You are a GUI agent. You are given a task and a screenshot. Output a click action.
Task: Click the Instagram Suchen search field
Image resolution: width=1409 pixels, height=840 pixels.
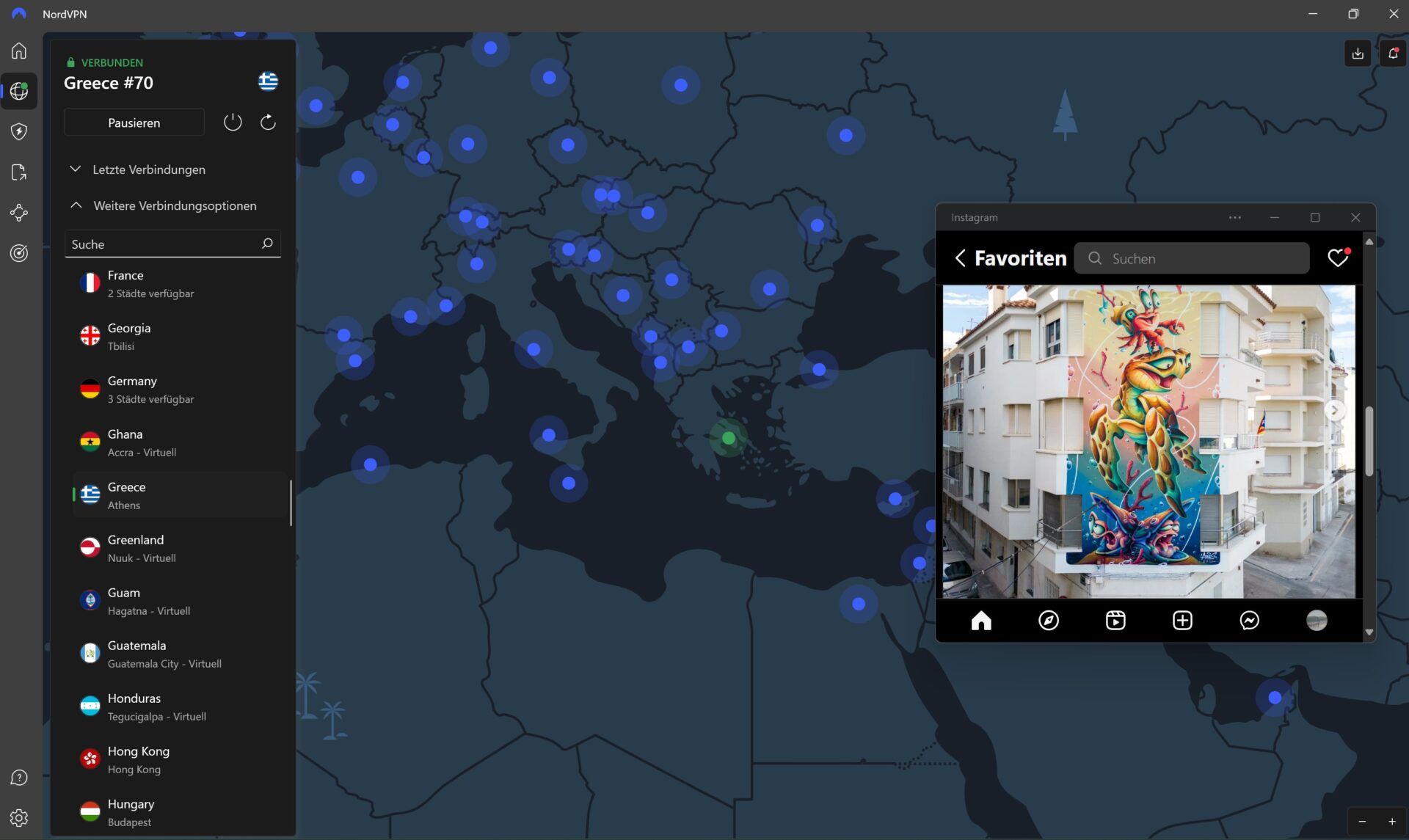1192,258
